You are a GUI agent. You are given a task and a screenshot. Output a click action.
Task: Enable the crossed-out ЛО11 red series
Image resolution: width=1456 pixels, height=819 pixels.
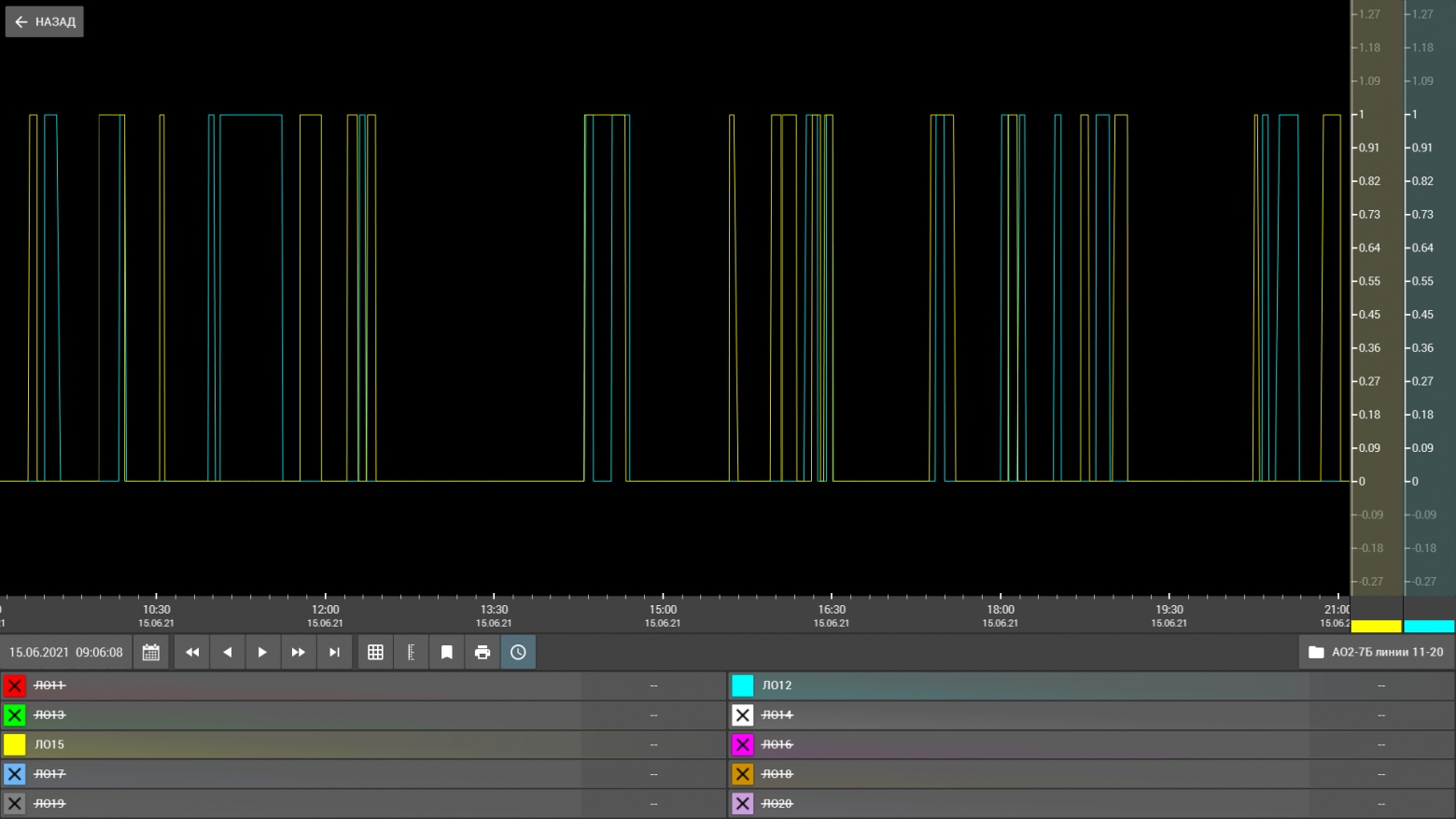[15, 685]
